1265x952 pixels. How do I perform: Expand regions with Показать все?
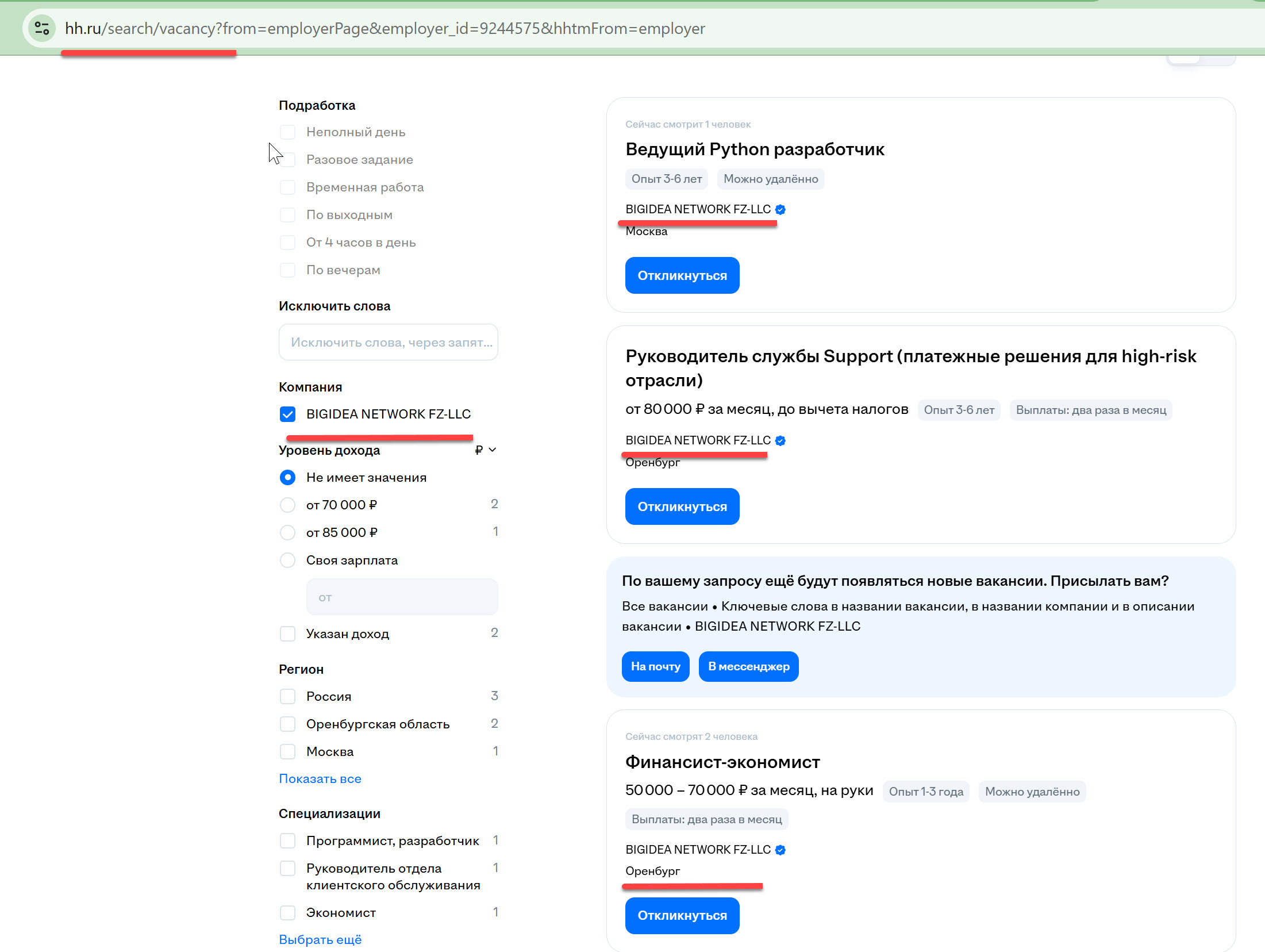(320, 779)
